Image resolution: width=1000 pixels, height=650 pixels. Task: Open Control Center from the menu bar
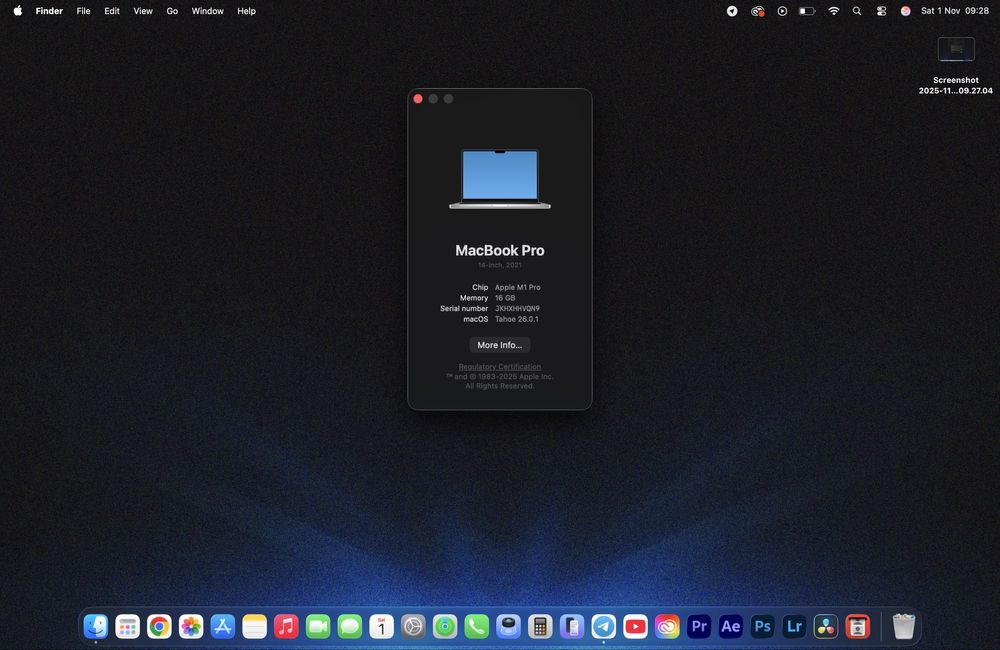click(881, 11)
